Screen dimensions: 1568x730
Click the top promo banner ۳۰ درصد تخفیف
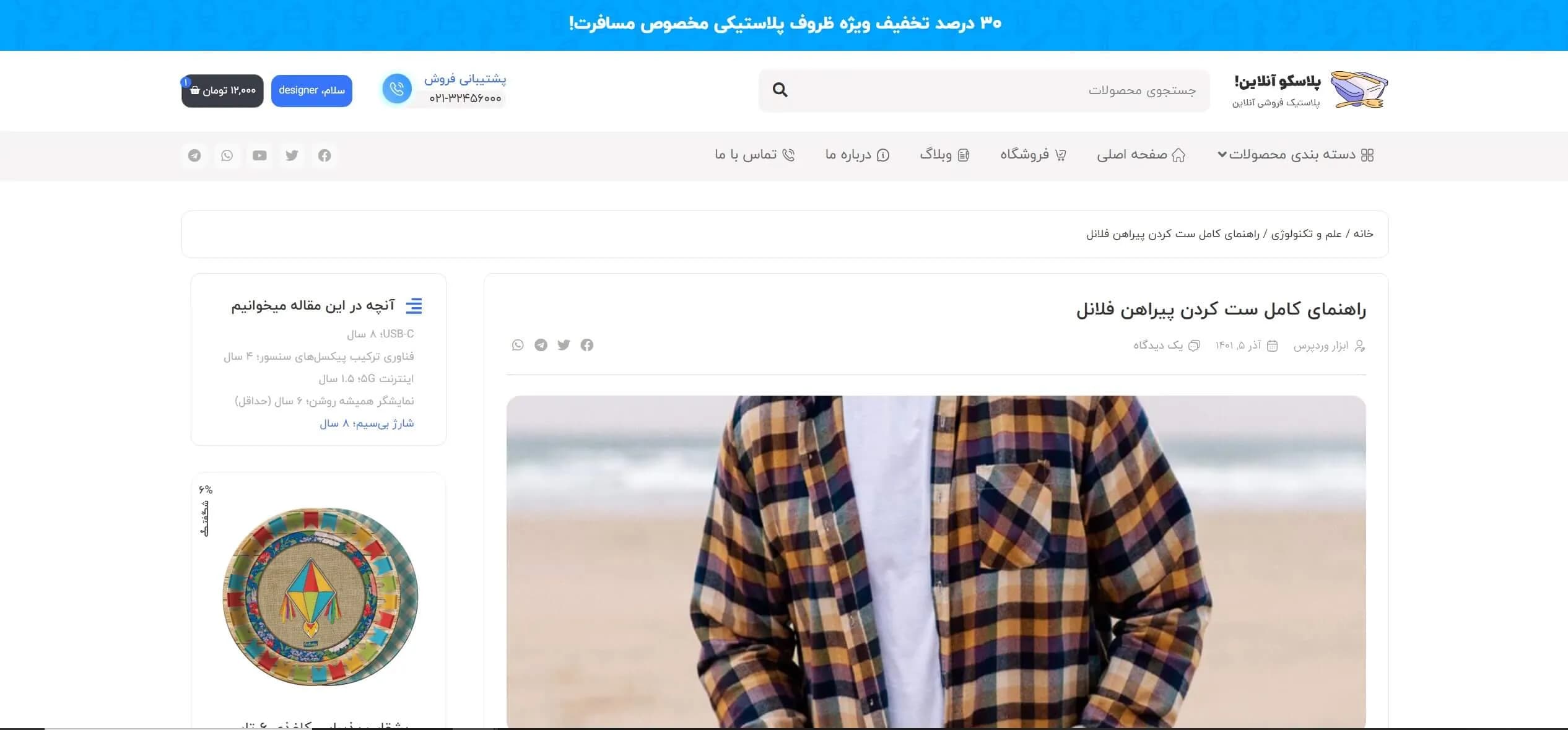(x=784, y=24)
